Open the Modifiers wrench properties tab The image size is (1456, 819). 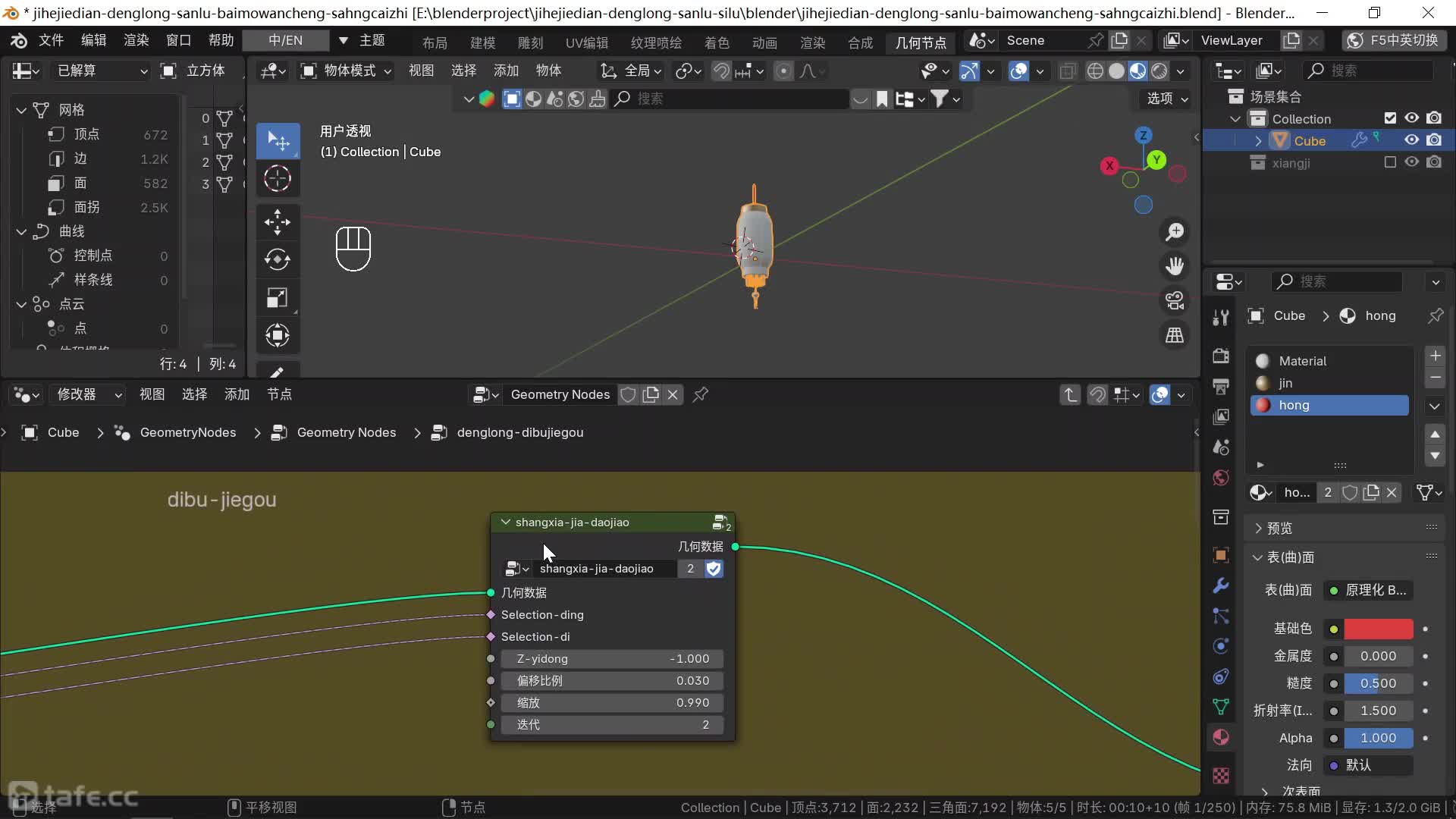click(1221, 585)
